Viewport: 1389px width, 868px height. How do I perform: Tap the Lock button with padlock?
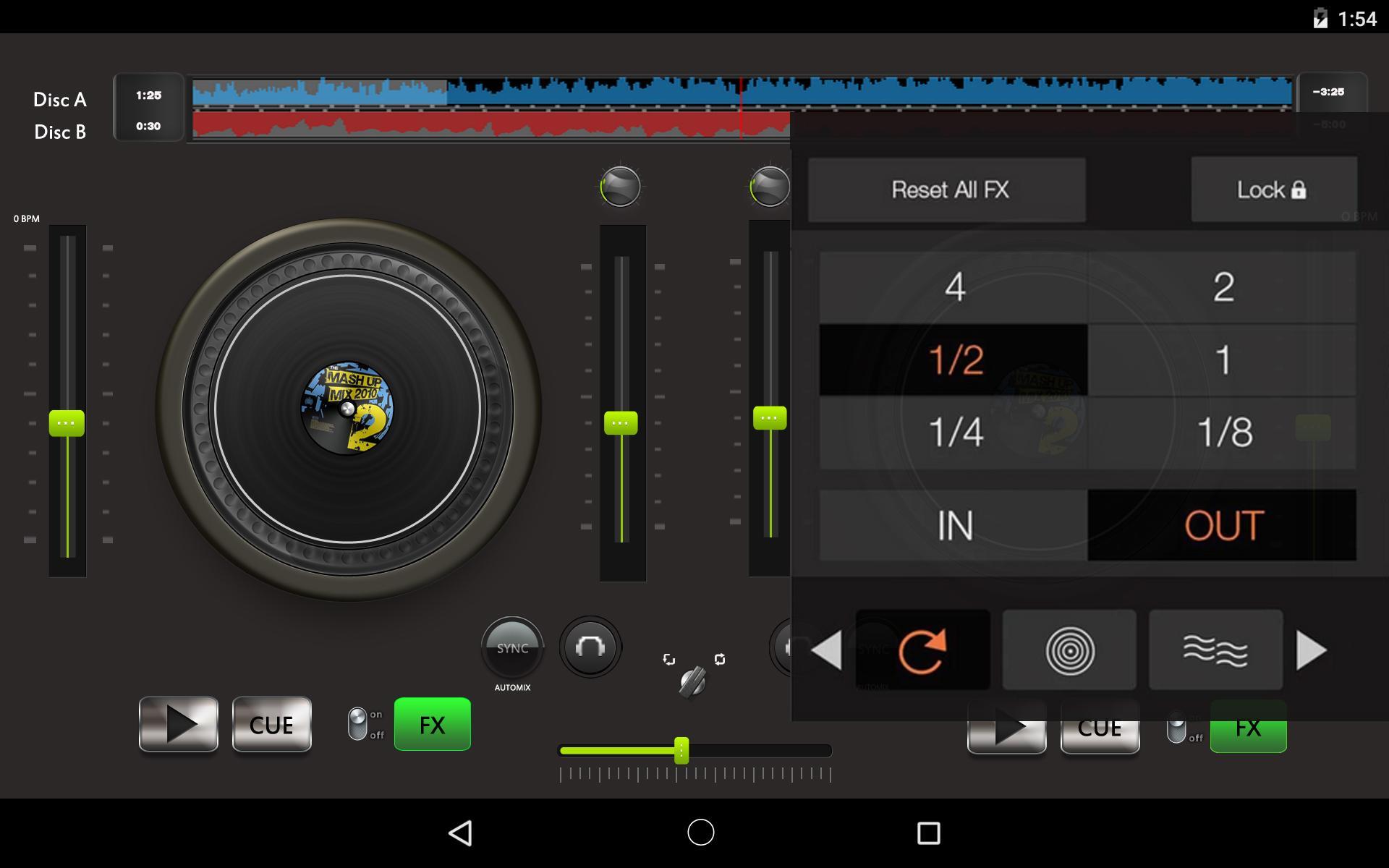click(1273, 190)
